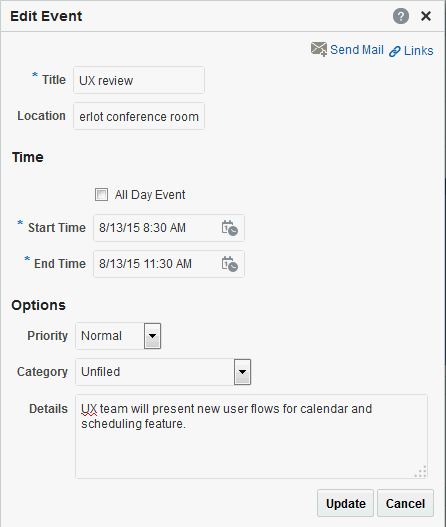Click into the Title input field
Image resolution: width=446 pixels, height=527 pixels.
[139, 80]
